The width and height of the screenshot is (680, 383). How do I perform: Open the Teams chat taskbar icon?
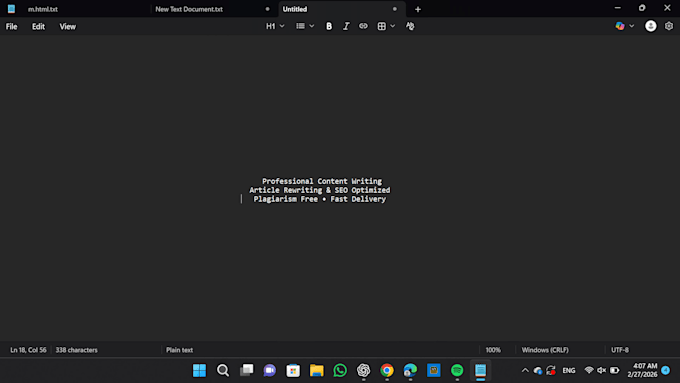270,370
